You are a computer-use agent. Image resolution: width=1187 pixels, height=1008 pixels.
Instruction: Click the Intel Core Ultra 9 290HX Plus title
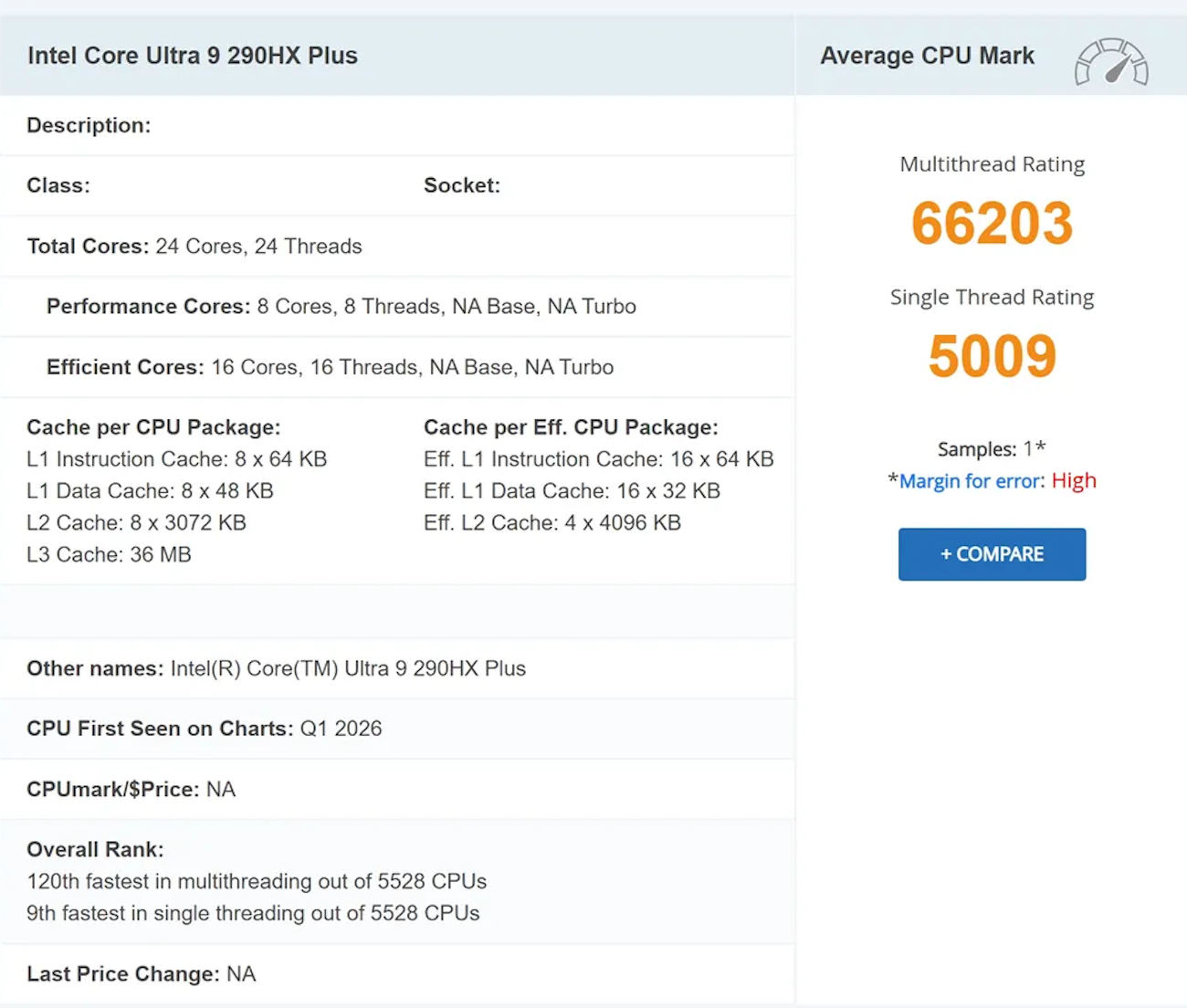coord(193,56)
